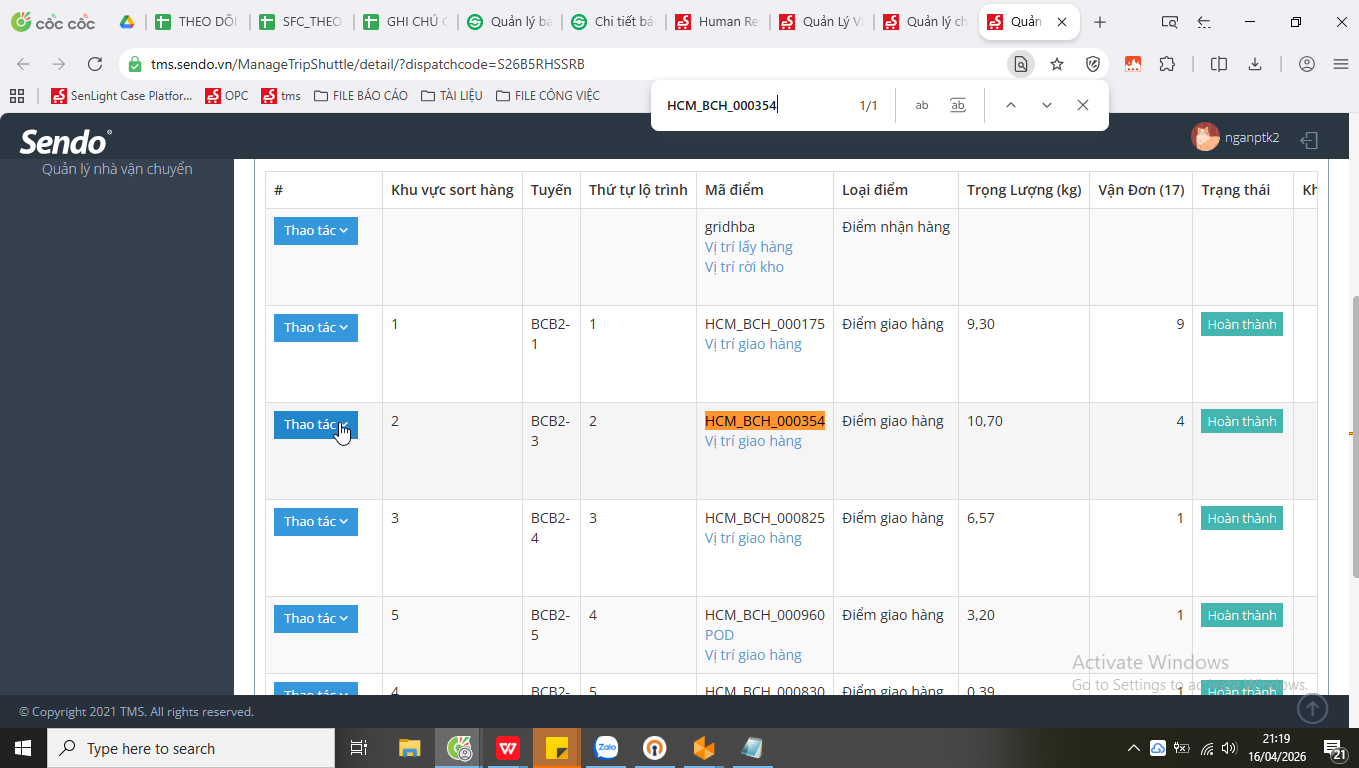The image size is (1359, 768).
Task: Click the Trọng Lượng (kg) column header
Action: 1023,190
